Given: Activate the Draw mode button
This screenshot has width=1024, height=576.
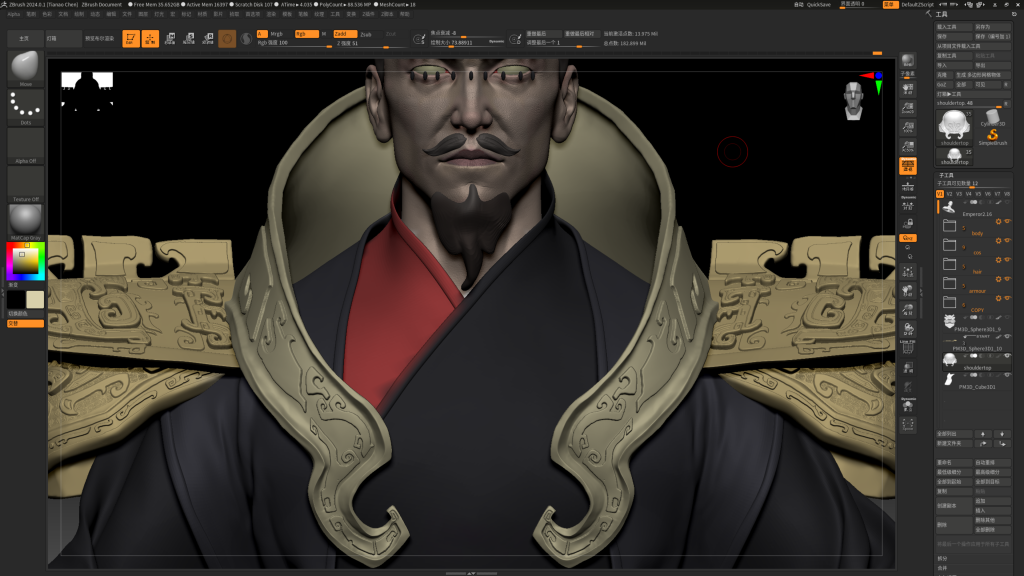Looking at the screenshot, I should coord(150,39).
